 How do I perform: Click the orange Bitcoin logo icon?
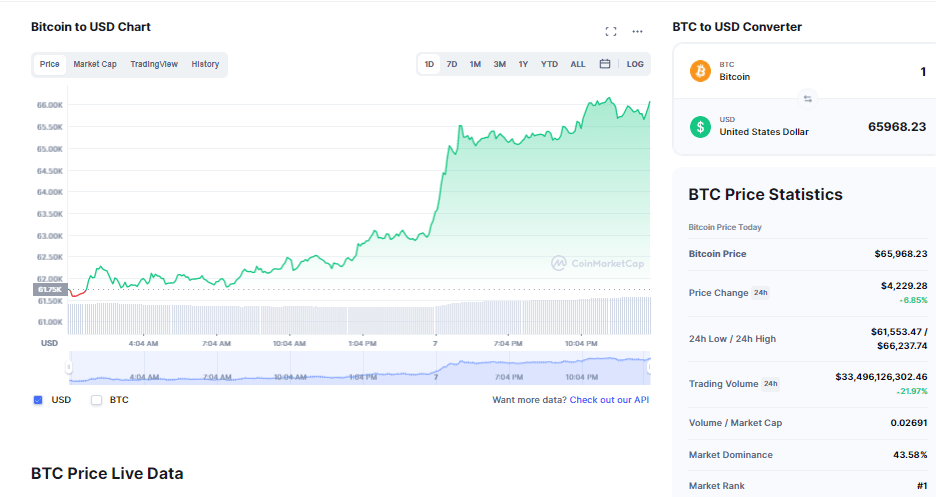point(700,71)
